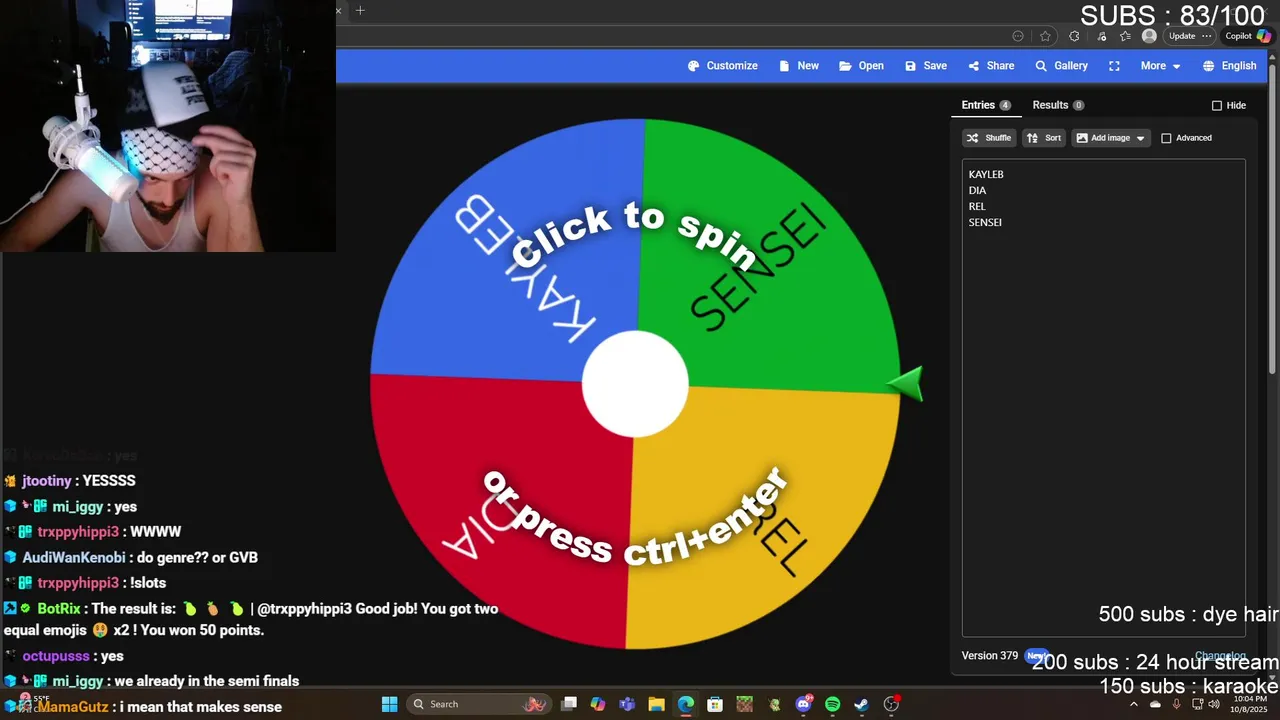Open the volume tray icon
The width and height of the screenshot is (1280, 720).
(1214, 704)
